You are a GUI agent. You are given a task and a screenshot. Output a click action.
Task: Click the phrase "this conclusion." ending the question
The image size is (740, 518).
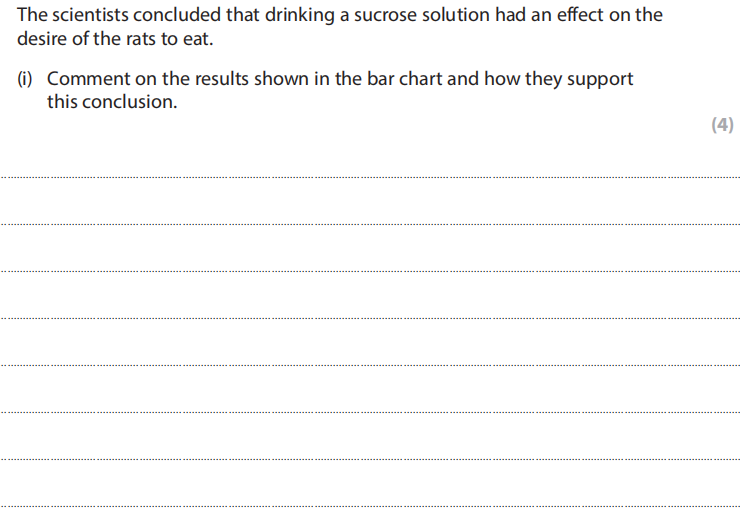(x=111, y=102)
